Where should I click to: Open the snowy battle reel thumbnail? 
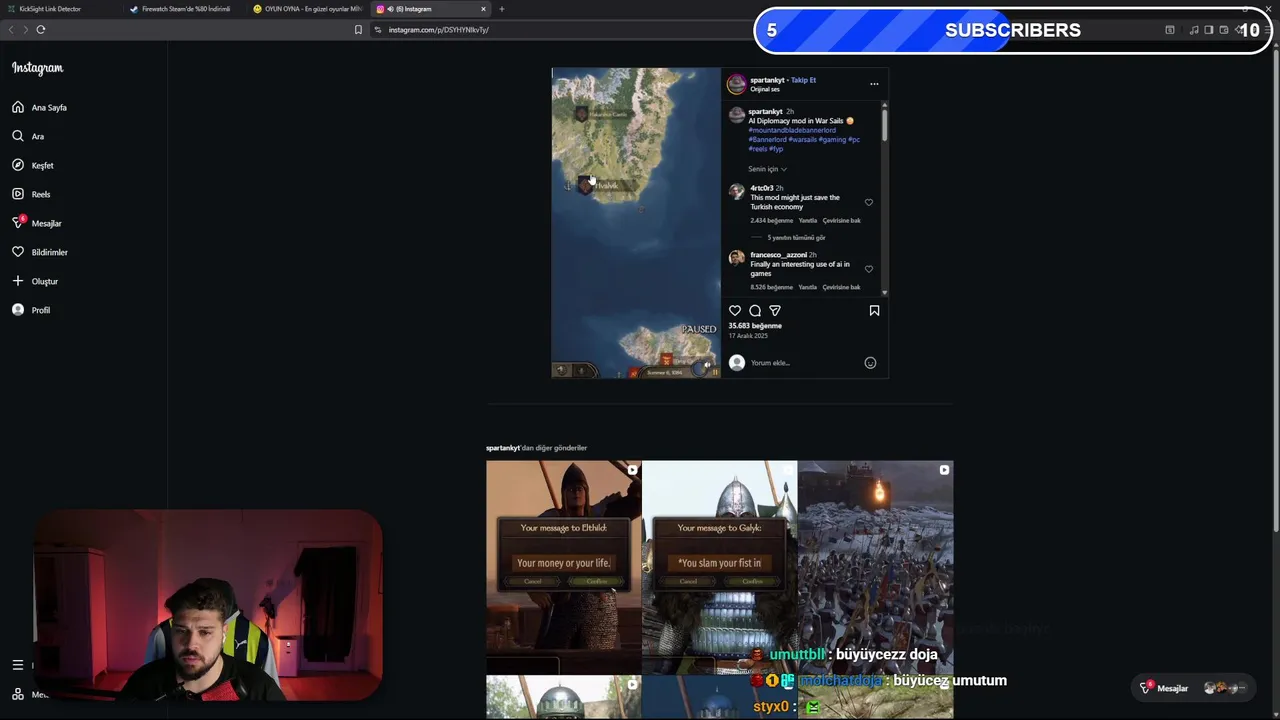click(x=875, y=567)
